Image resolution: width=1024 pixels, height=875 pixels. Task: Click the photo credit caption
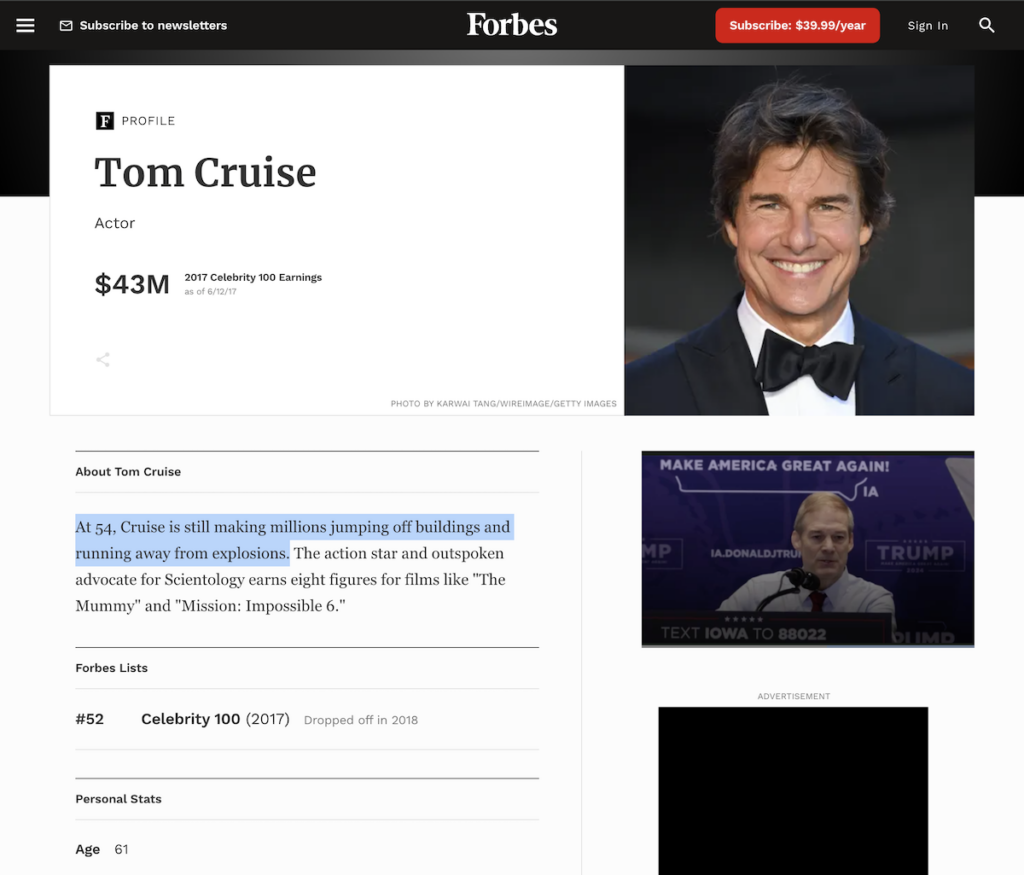(x=504, y=404)
